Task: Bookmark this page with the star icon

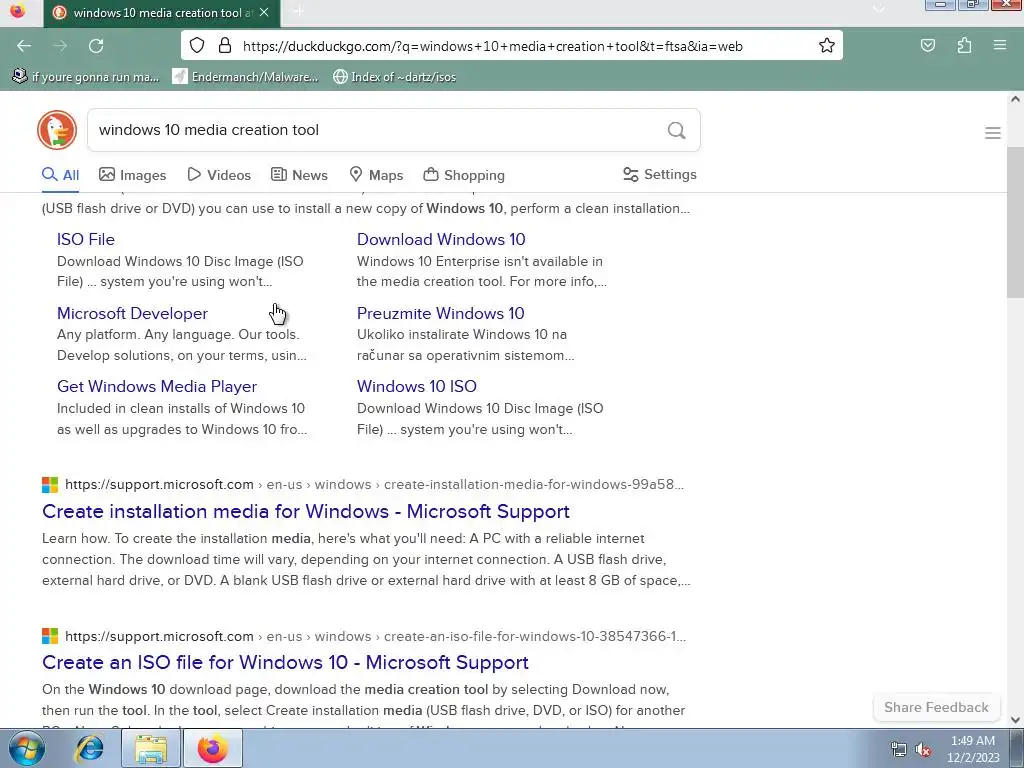Action: coord(827,46)
